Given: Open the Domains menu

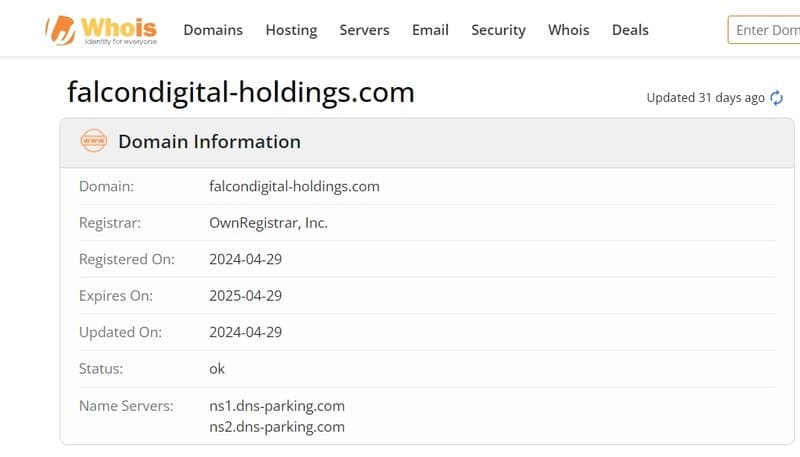Looking at the screenshot, I should pos(213,30).
